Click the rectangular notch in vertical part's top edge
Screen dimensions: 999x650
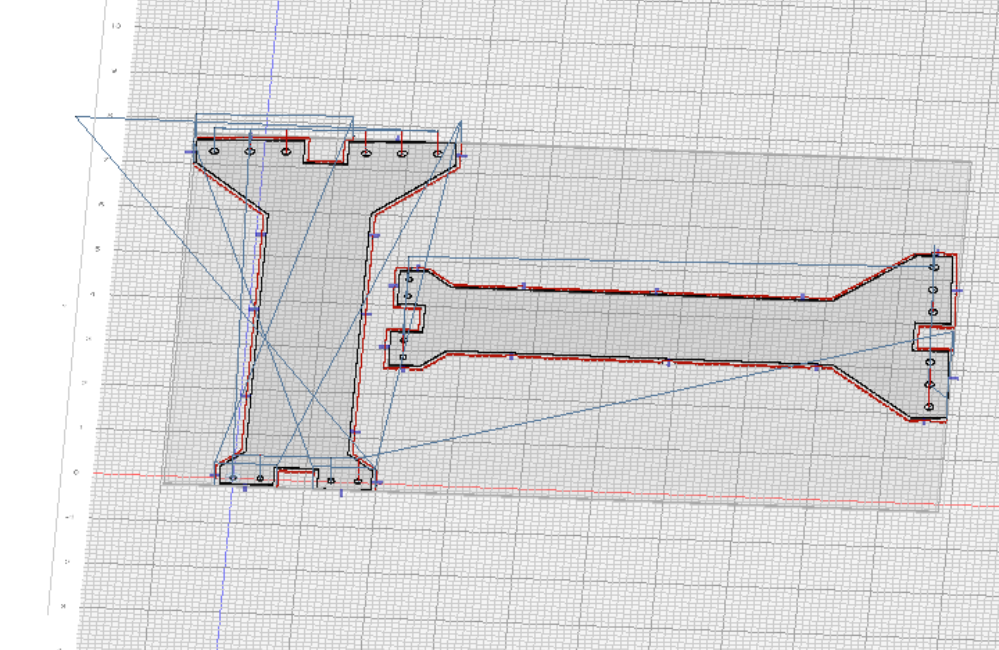[x=326, y=151]
